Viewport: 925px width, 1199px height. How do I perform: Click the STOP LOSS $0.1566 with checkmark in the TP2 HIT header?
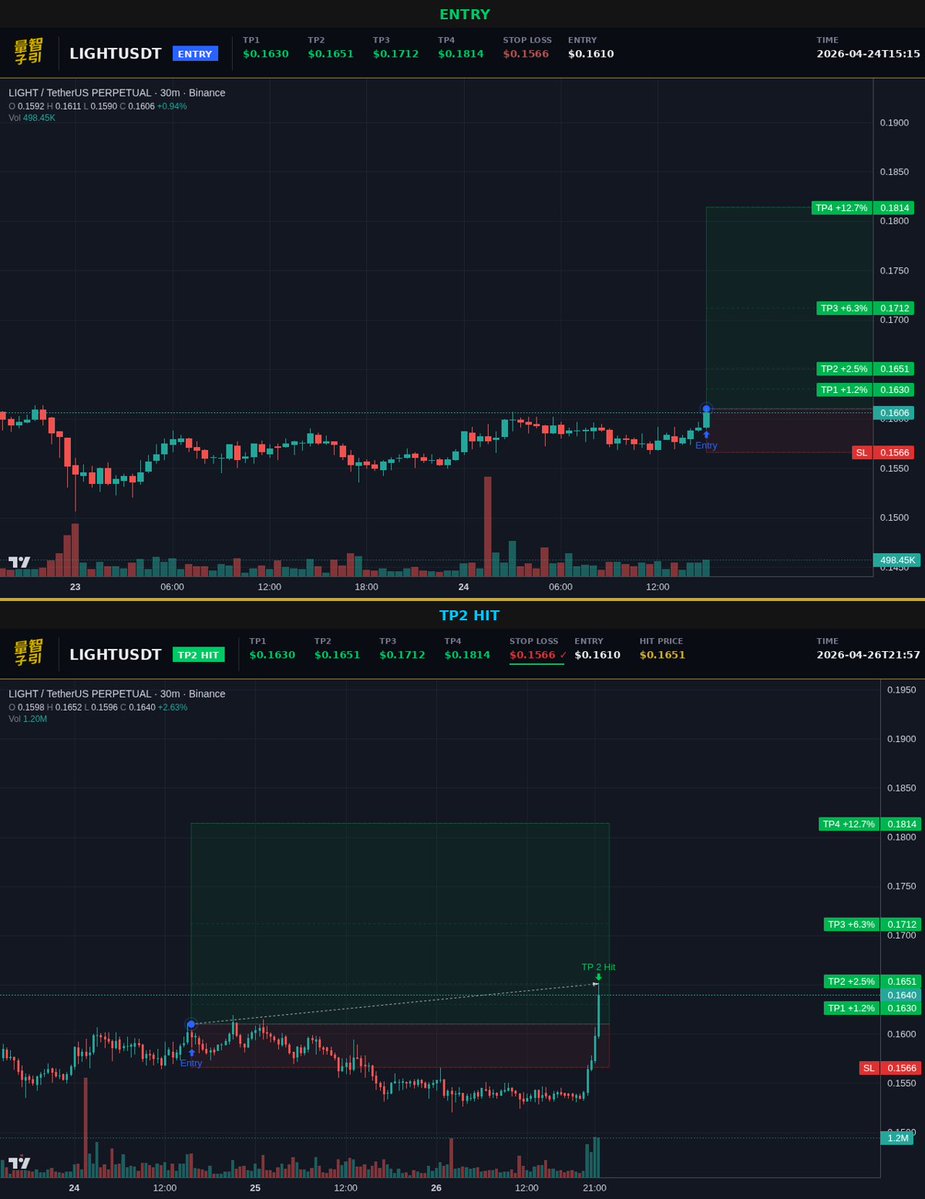pos(538,655)
